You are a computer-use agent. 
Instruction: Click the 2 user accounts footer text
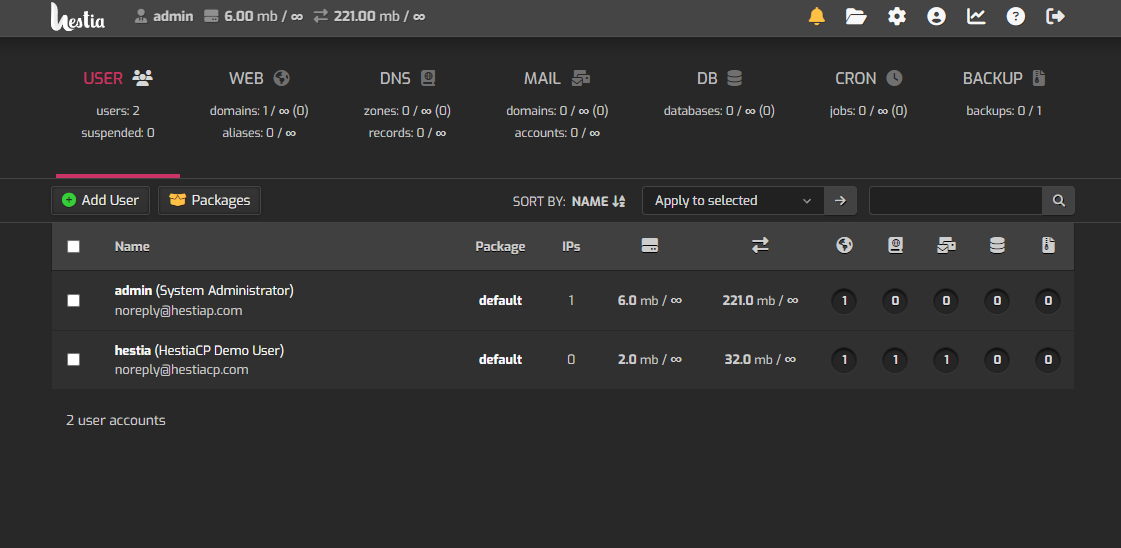[x=116, y=420]
